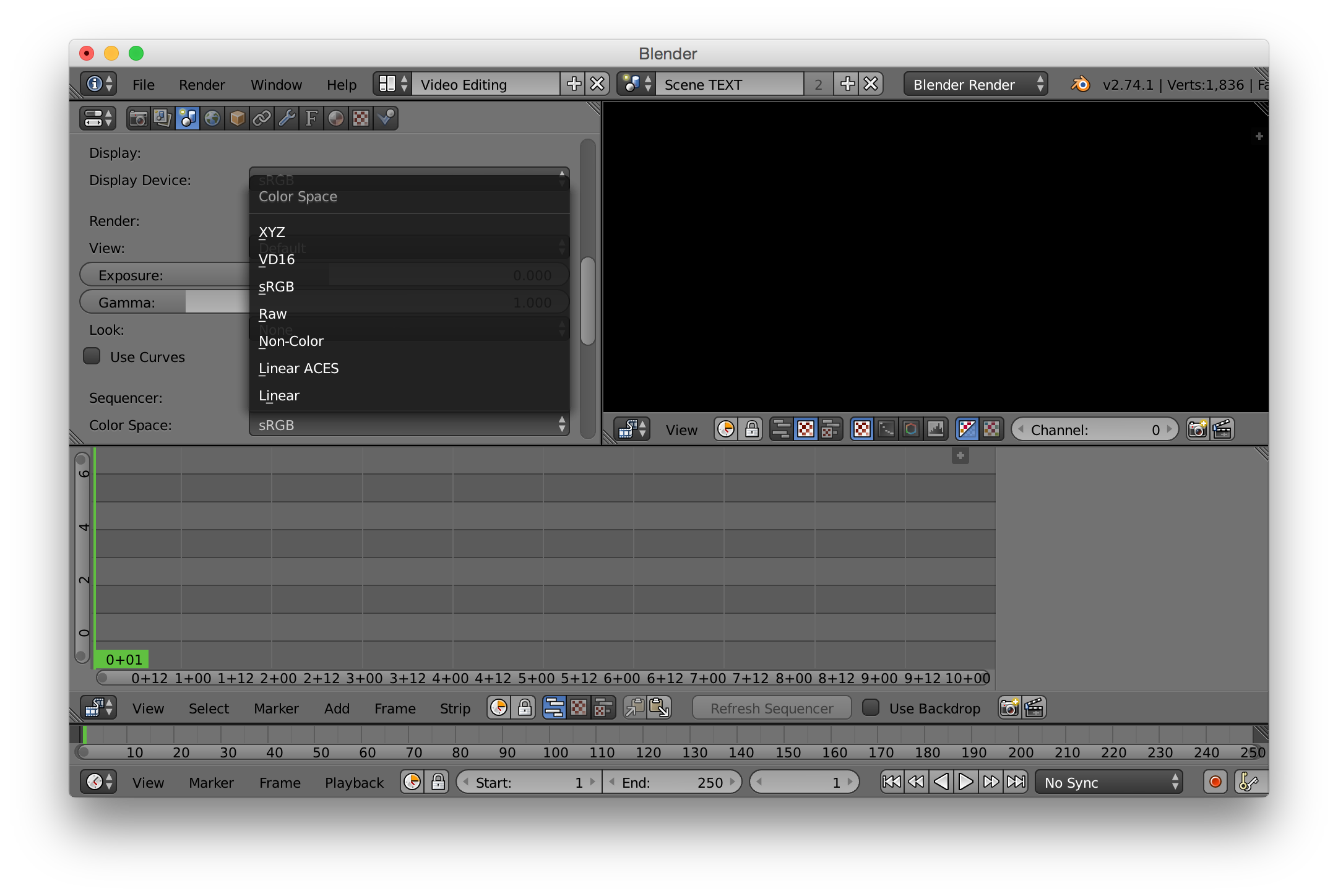Open the World properties globe tab
The image size is (1338, 896).
tap(212, 118)
